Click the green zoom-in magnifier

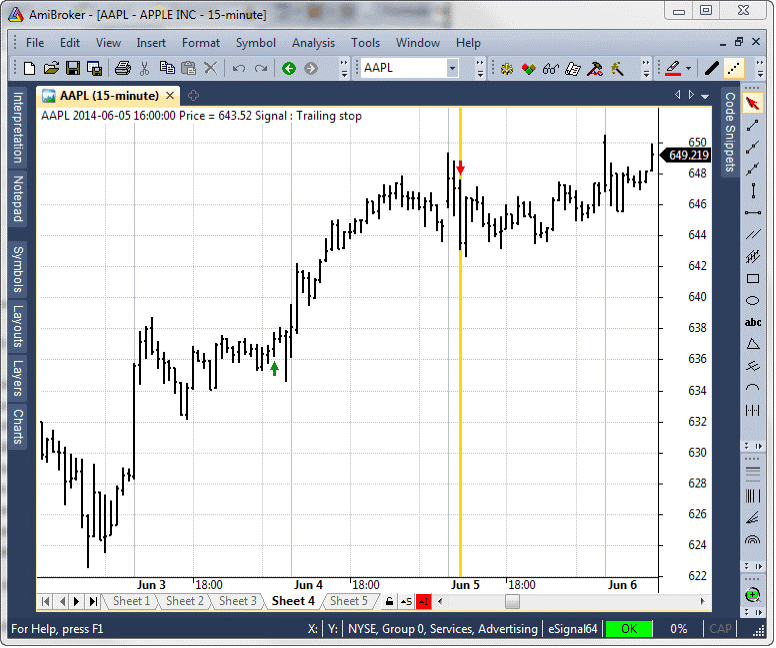point(753,595)
